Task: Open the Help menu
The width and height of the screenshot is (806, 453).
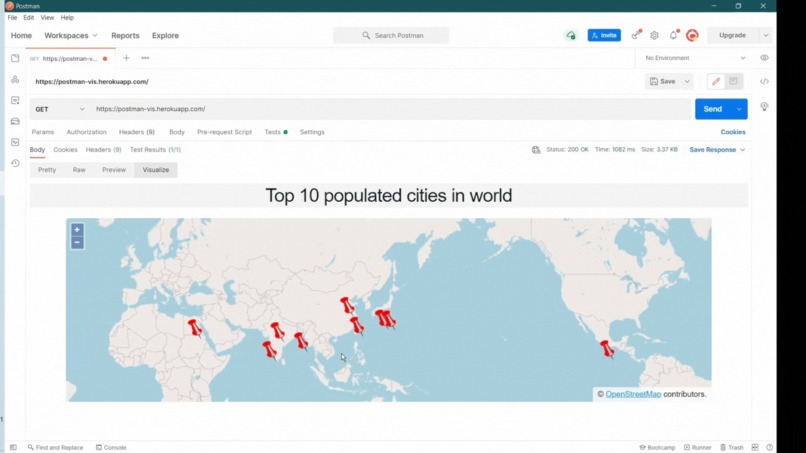Action: pos(67,17)
